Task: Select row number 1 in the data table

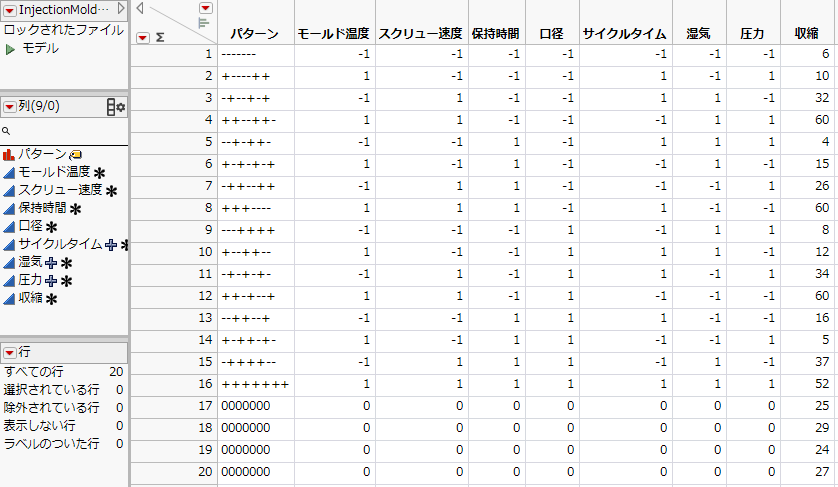Action: (x=208, y=54)
